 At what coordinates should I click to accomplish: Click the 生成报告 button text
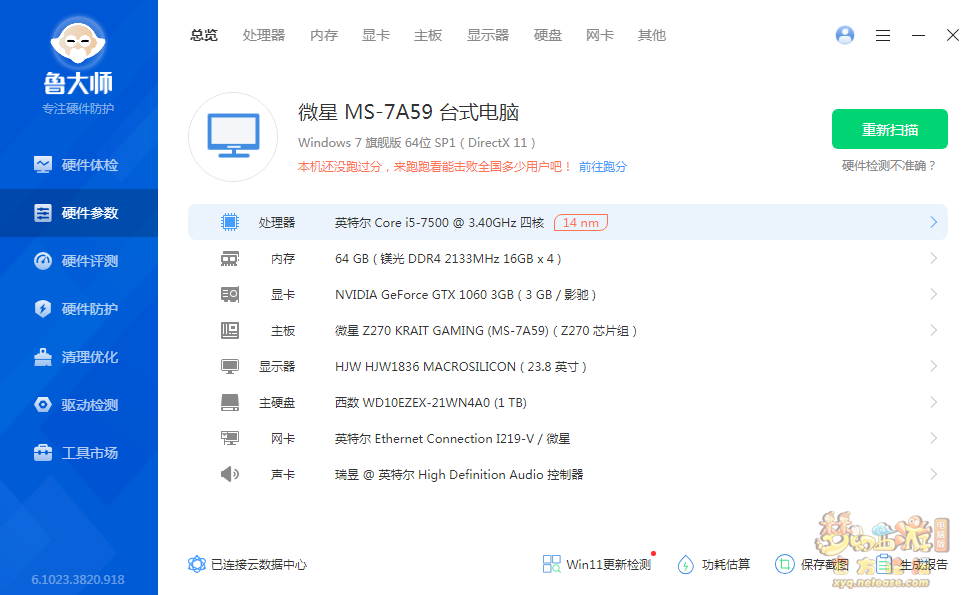click(x=923, y=564)
